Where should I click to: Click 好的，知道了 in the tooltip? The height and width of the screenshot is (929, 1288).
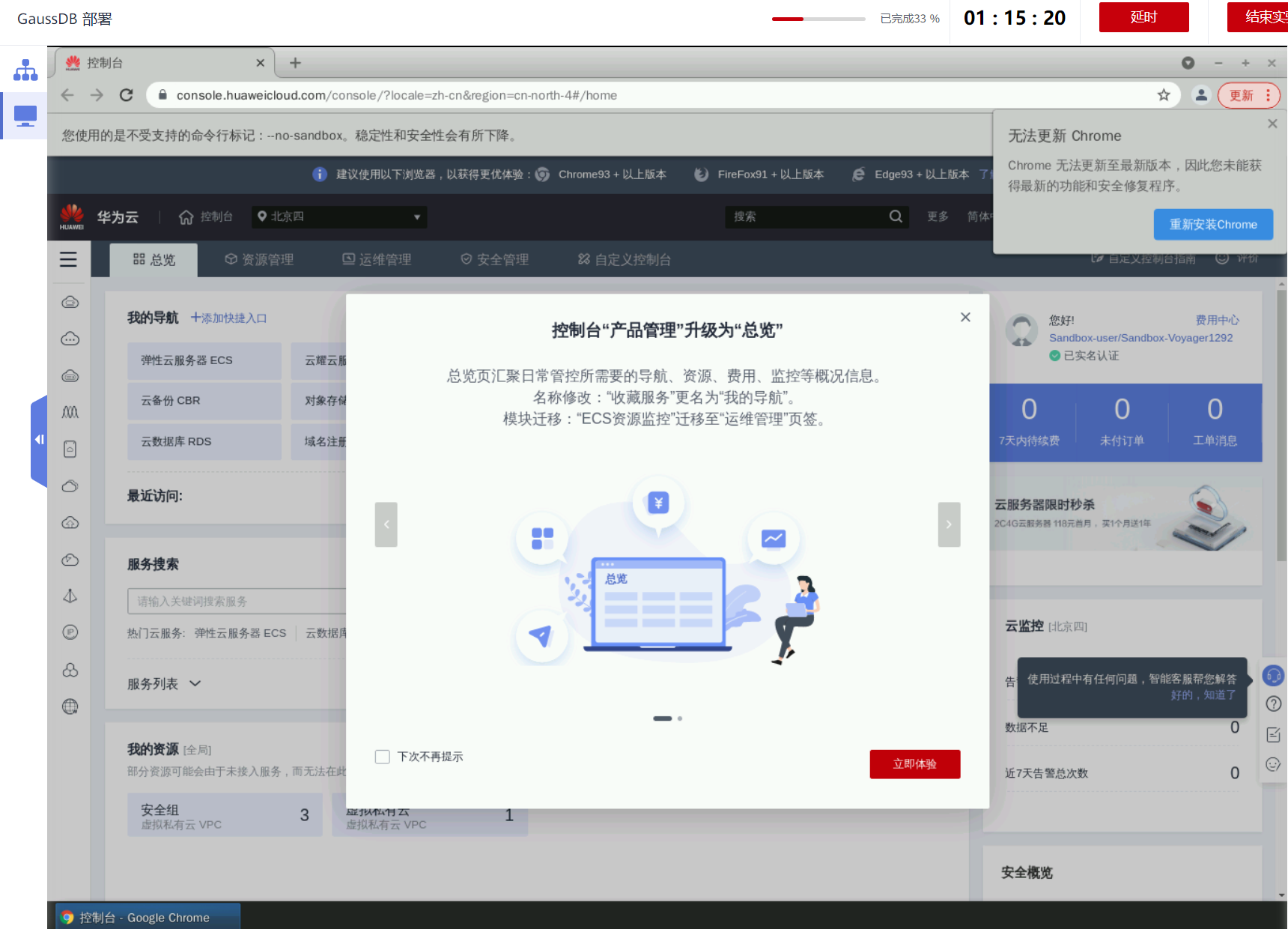click(1203, 695)
